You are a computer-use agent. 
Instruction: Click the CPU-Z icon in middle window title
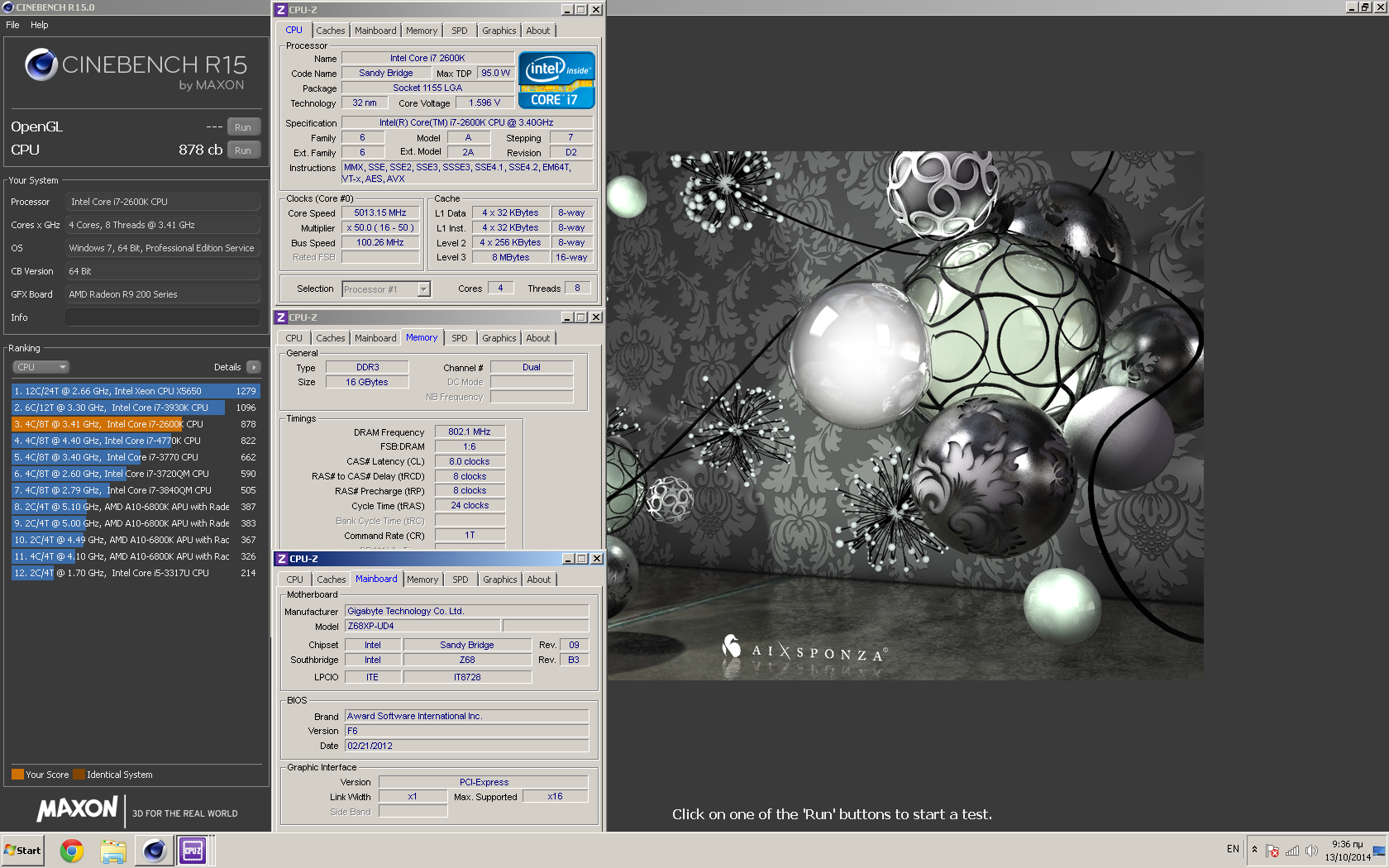pos(281,317)
